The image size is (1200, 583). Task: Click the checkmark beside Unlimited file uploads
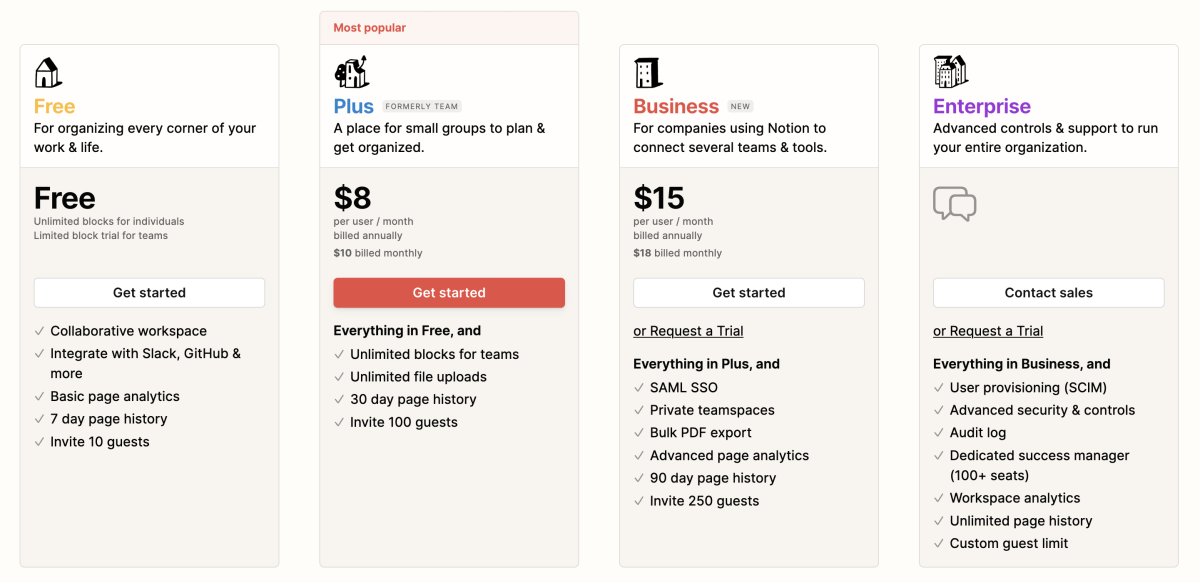pyautogui.click(x=339, y=377)
